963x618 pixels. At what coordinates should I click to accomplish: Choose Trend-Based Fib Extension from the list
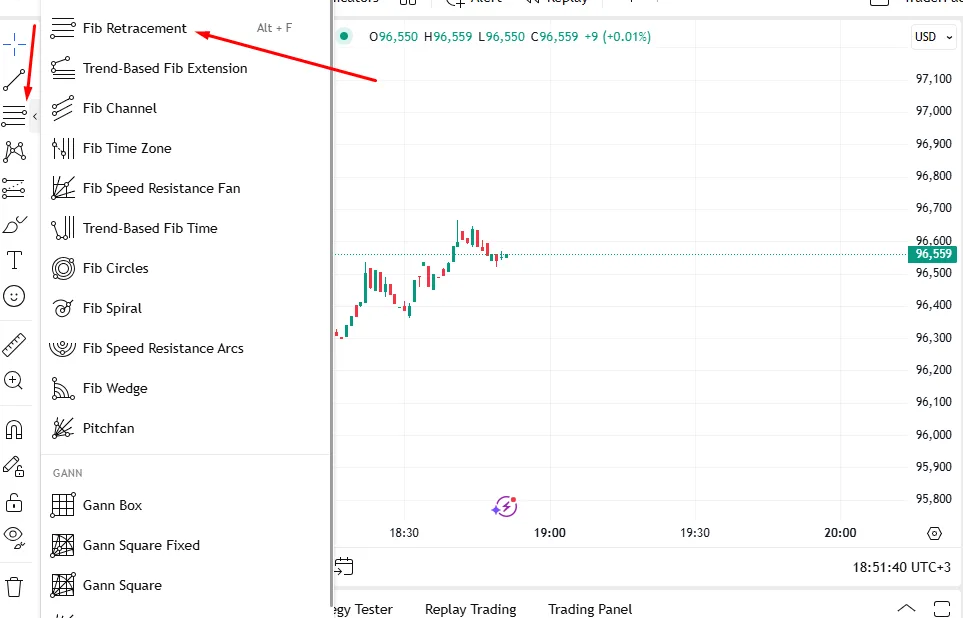pos(165,68)
